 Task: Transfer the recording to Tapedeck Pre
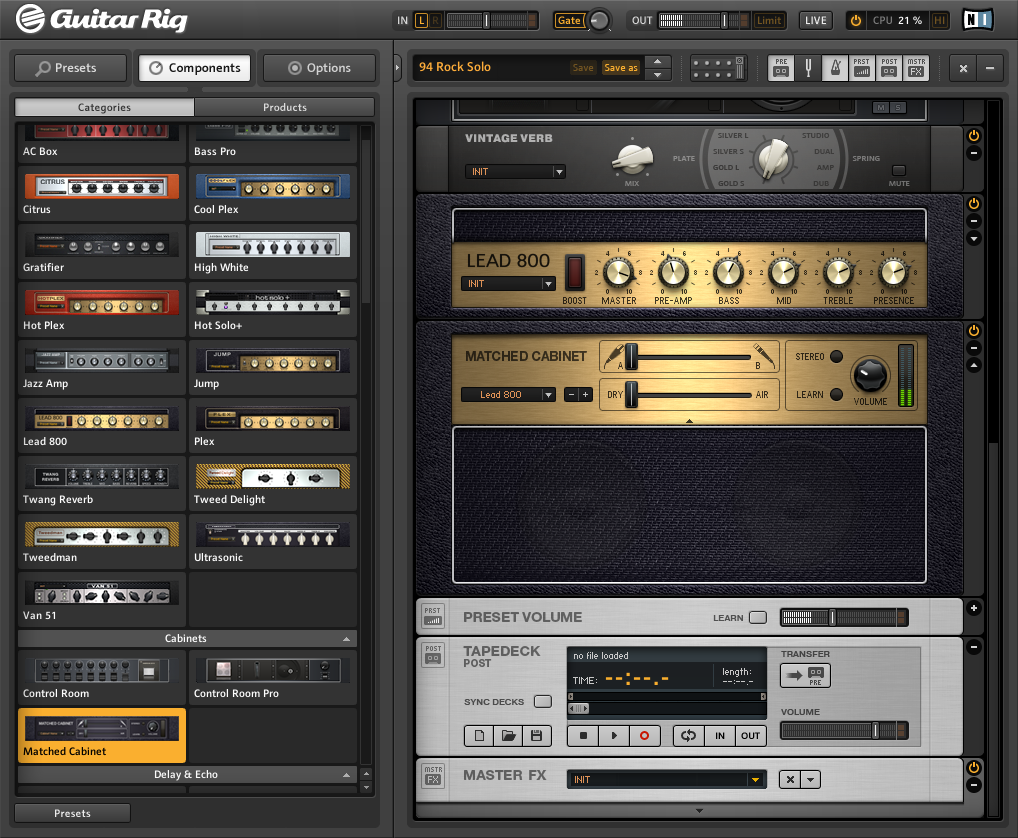click(x=805, y=676)
